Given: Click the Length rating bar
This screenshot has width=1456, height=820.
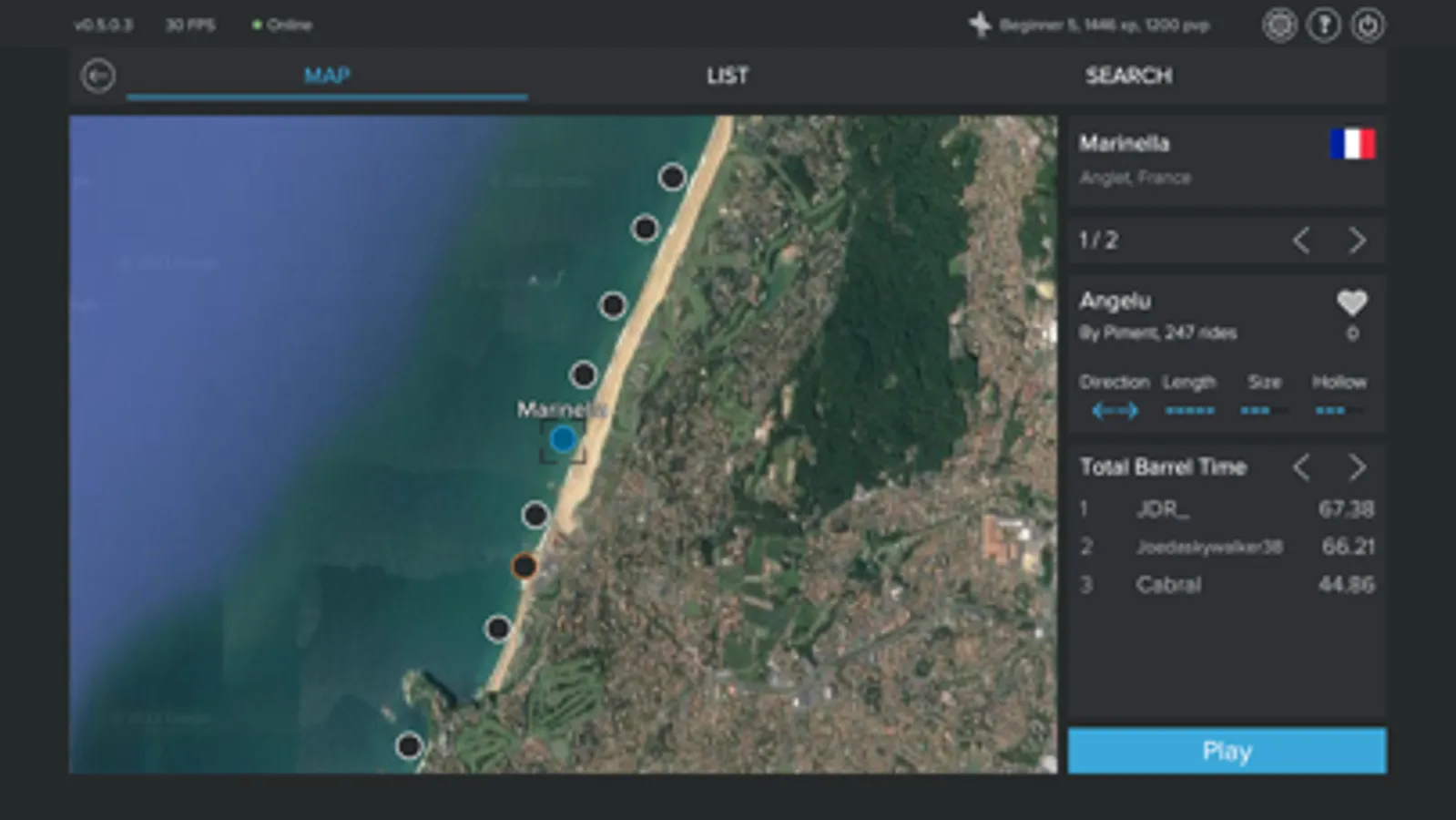Looking at the screenshot, I should [1190, 411].
